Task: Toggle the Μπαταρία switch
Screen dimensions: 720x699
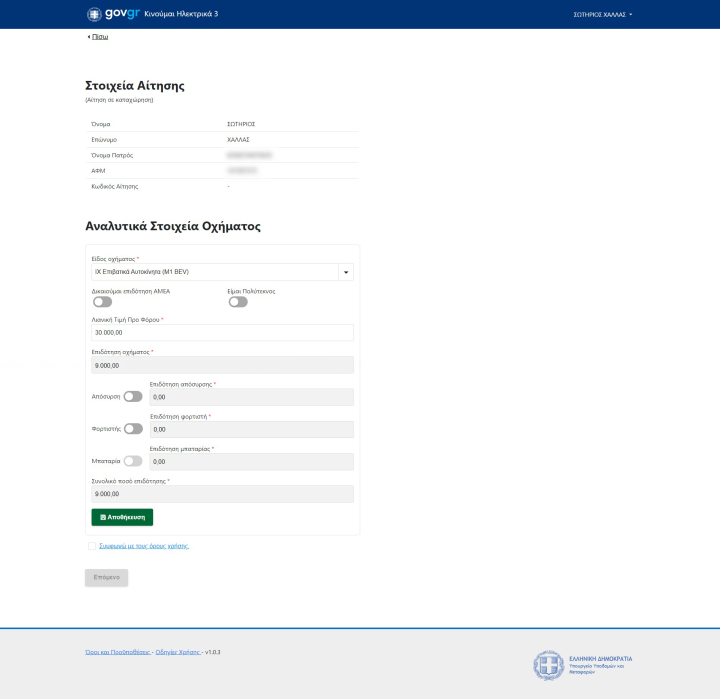Action: point(133,461)
